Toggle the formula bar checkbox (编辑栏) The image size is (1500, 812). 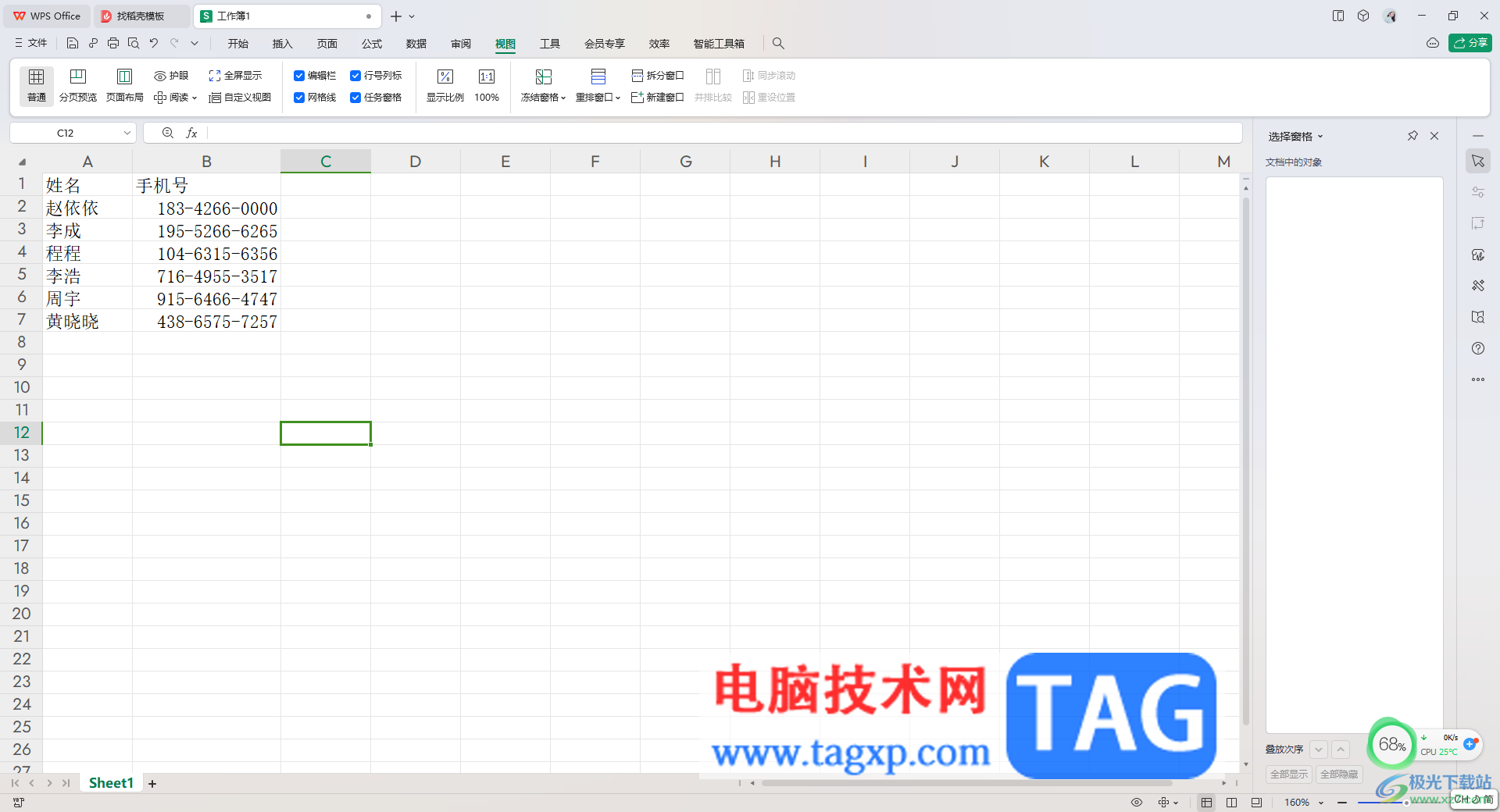[299, 76]
